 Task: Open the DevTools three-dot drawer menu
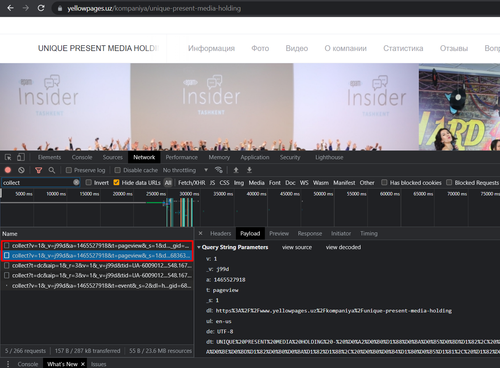8,364
